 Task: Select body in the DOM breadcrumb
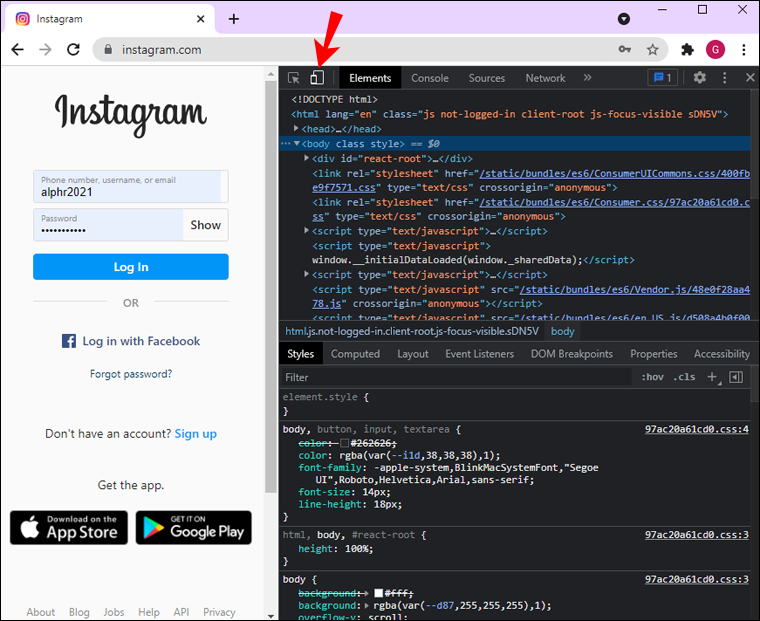pyautogui.click(x=562, y=331)
